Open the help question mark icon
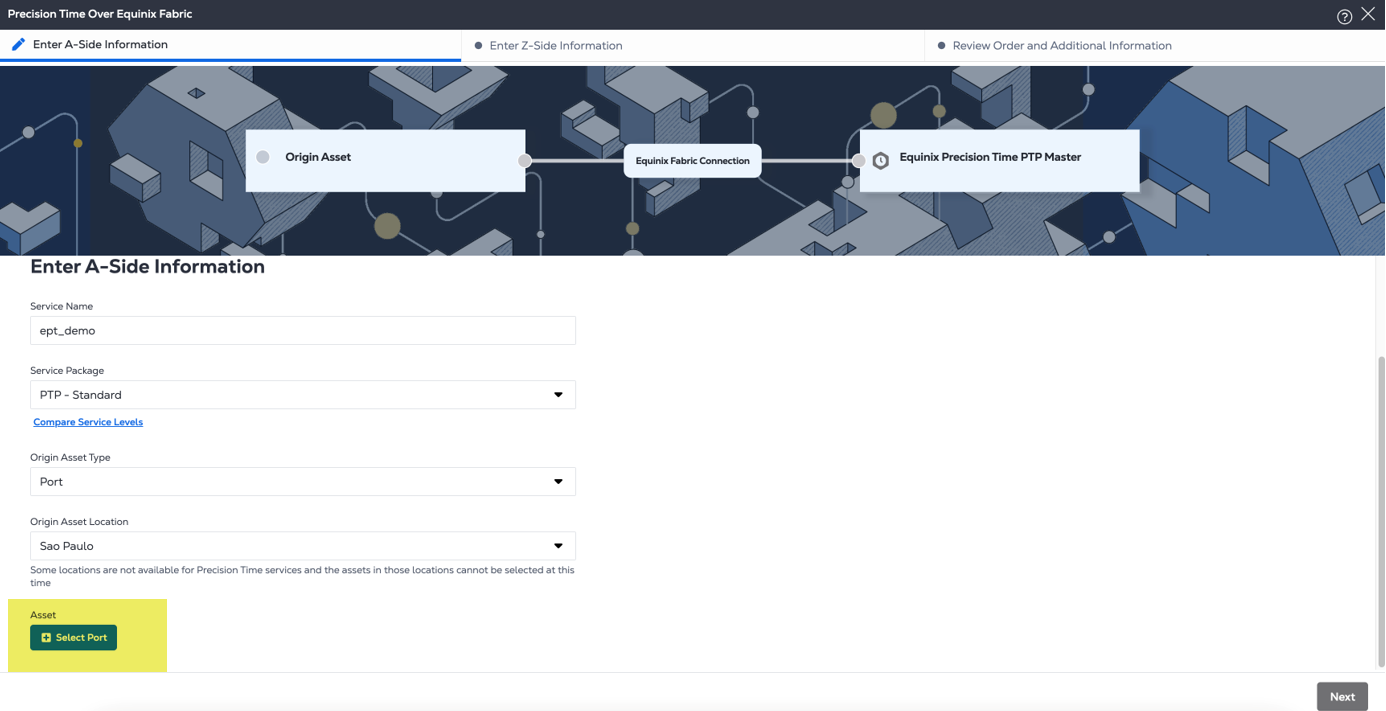 click(1344, 16)
